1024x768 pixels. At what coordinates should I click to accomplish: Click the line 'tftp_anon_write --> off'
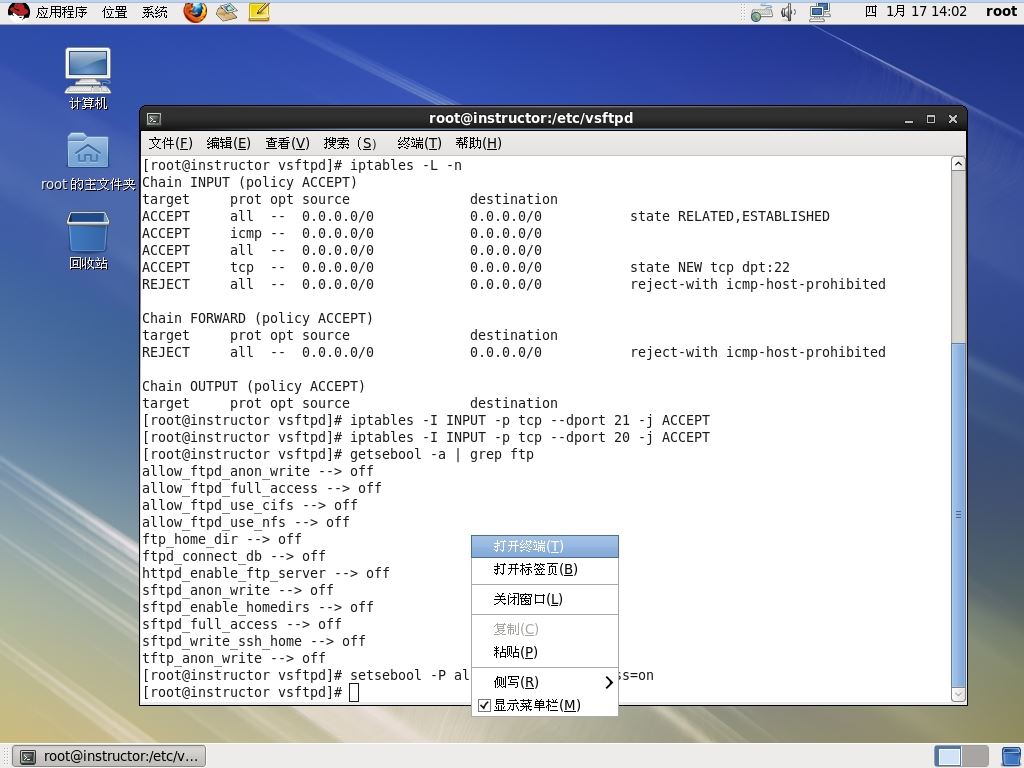point(233,658)
